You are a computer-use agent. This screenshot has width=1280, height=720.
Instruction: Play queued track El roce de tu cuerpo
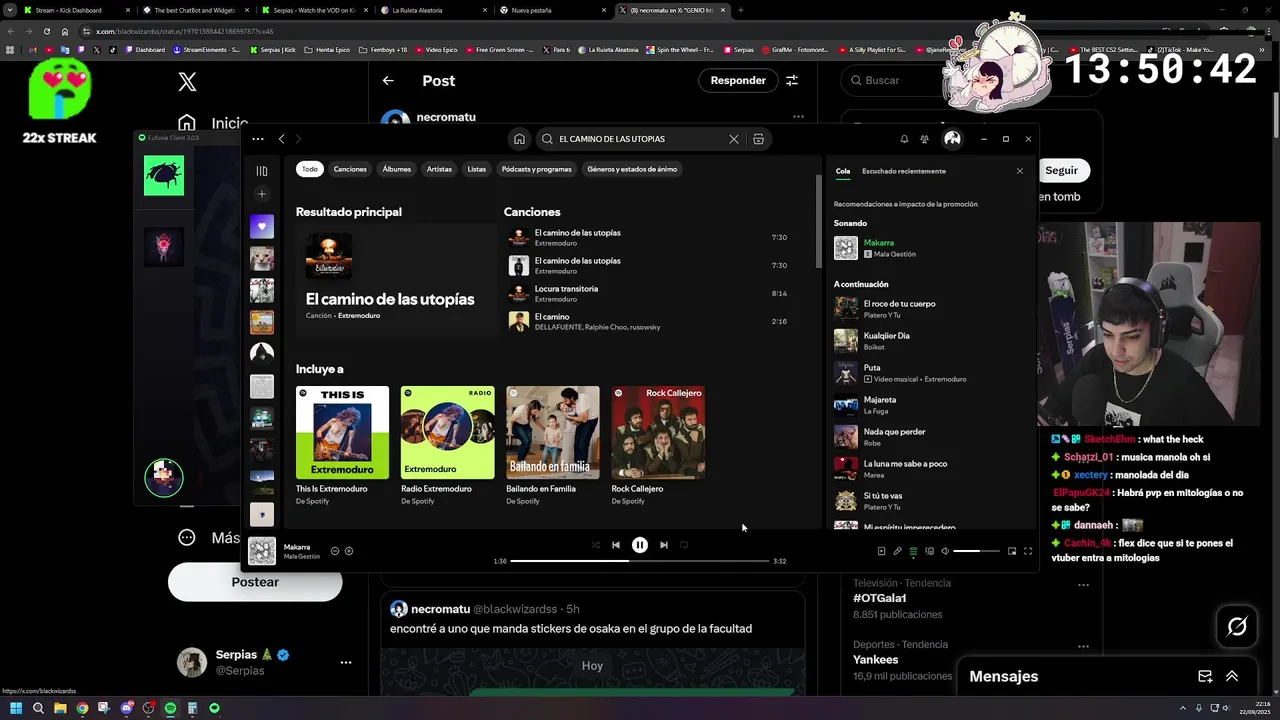(x=930, y=308)
